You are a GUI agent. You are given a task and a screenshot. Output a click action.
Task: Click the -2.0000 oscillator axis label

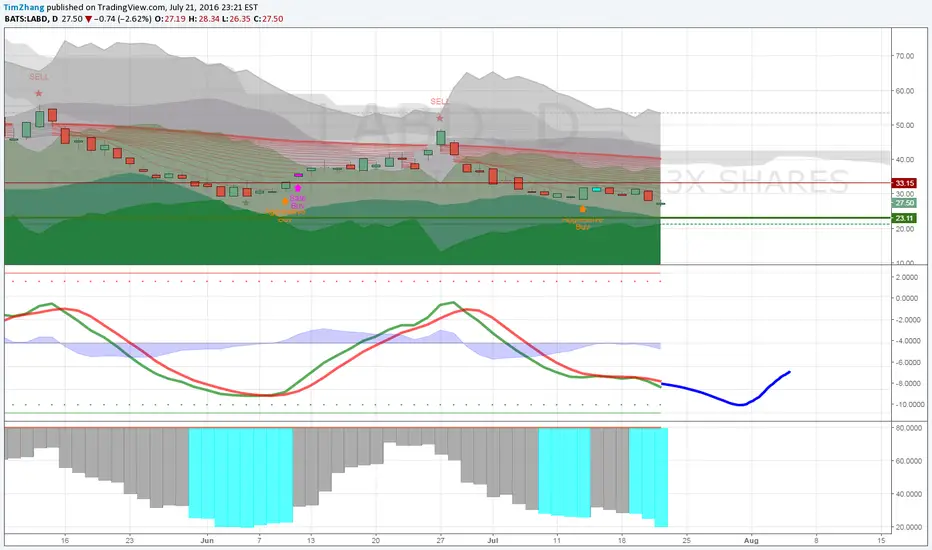[906, 320]
